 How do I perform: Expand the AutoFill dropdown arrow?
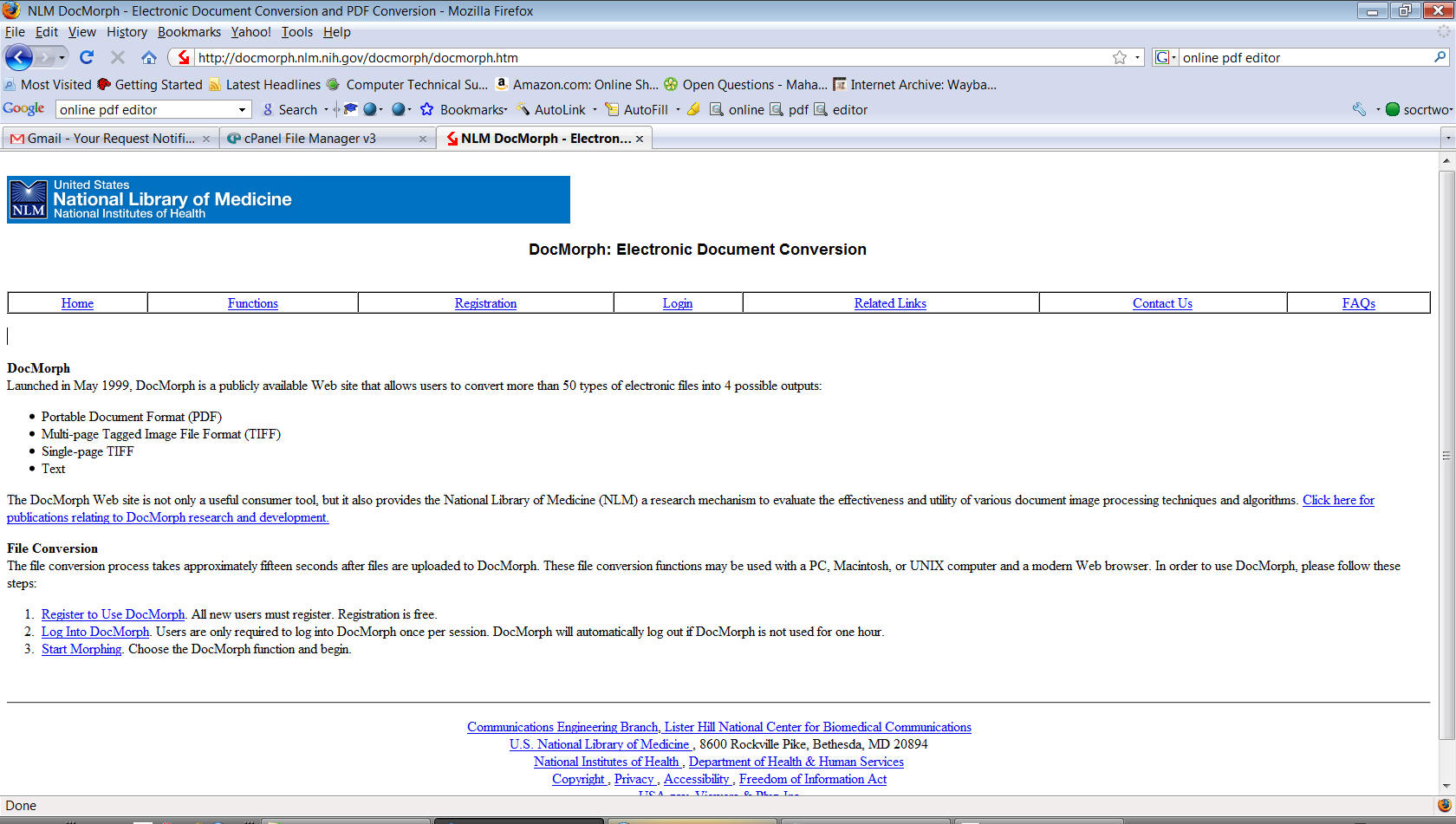click(x=678, y=109)
